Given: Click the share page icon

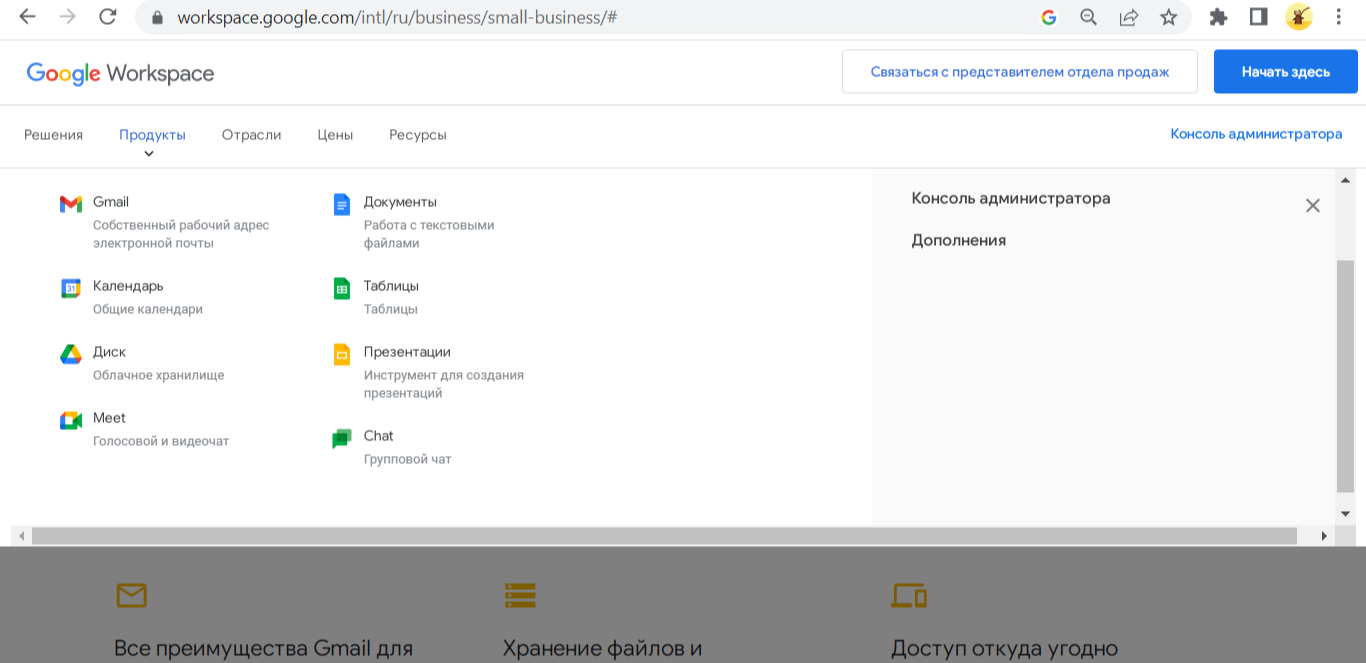Looking at the screenshot, I should pyautogui.click(x=1129, y=17).
